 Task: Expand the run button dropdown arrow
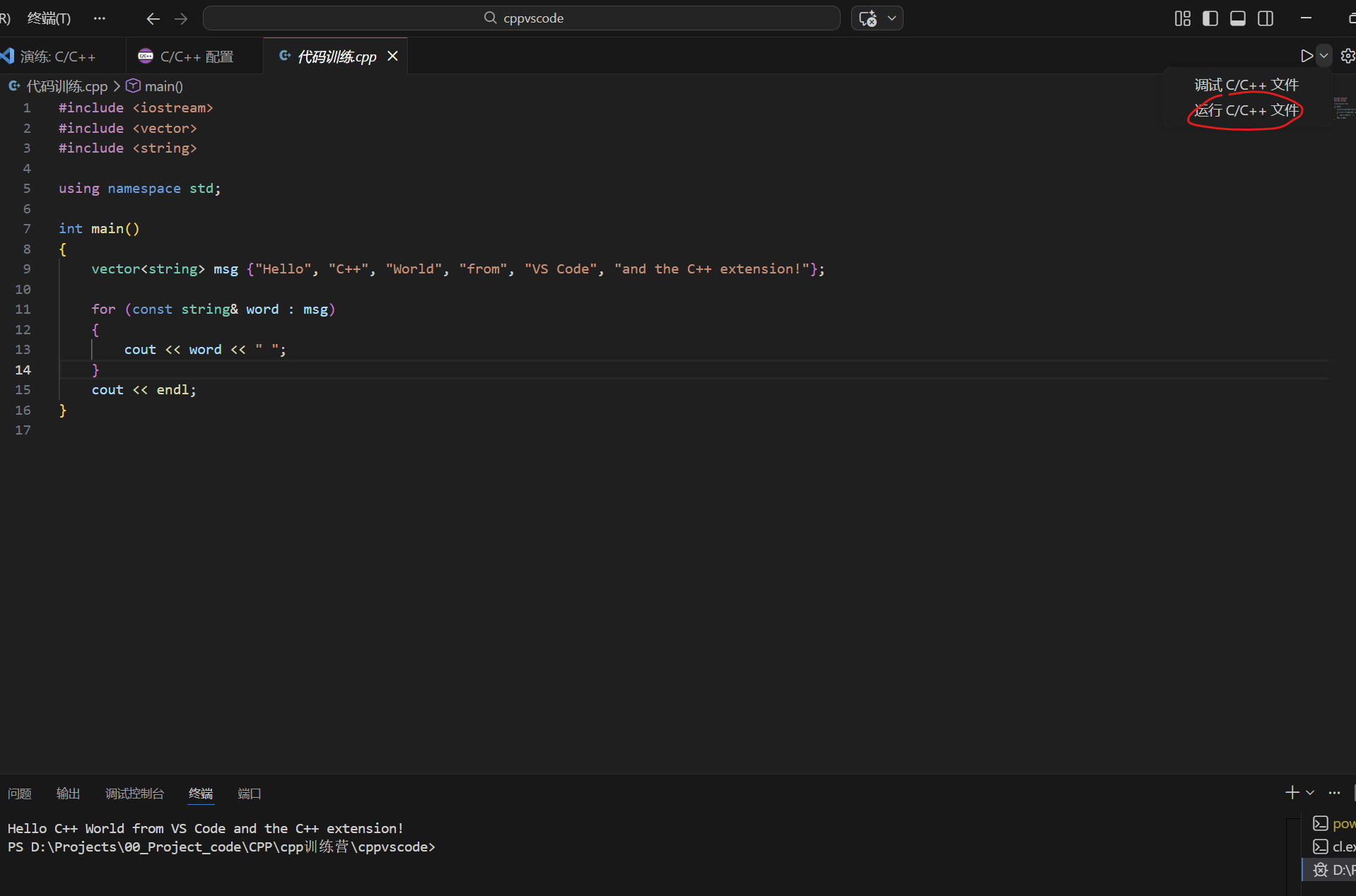click(x=1324, y=56)
